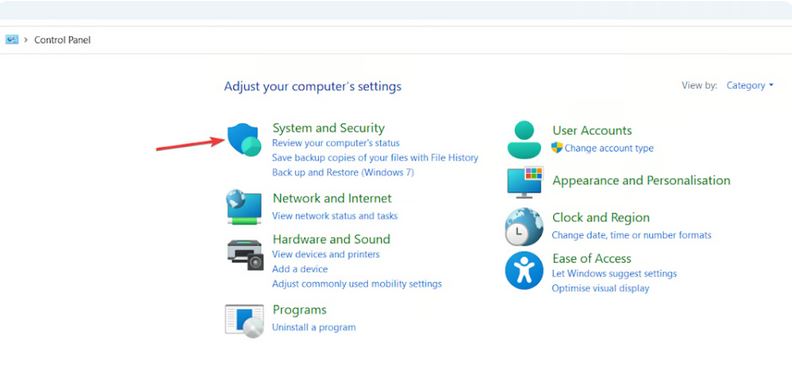Open the Ease of Access heading
Image resolution: width=792 pixels, height=374 pixels.
pos(591,258)
